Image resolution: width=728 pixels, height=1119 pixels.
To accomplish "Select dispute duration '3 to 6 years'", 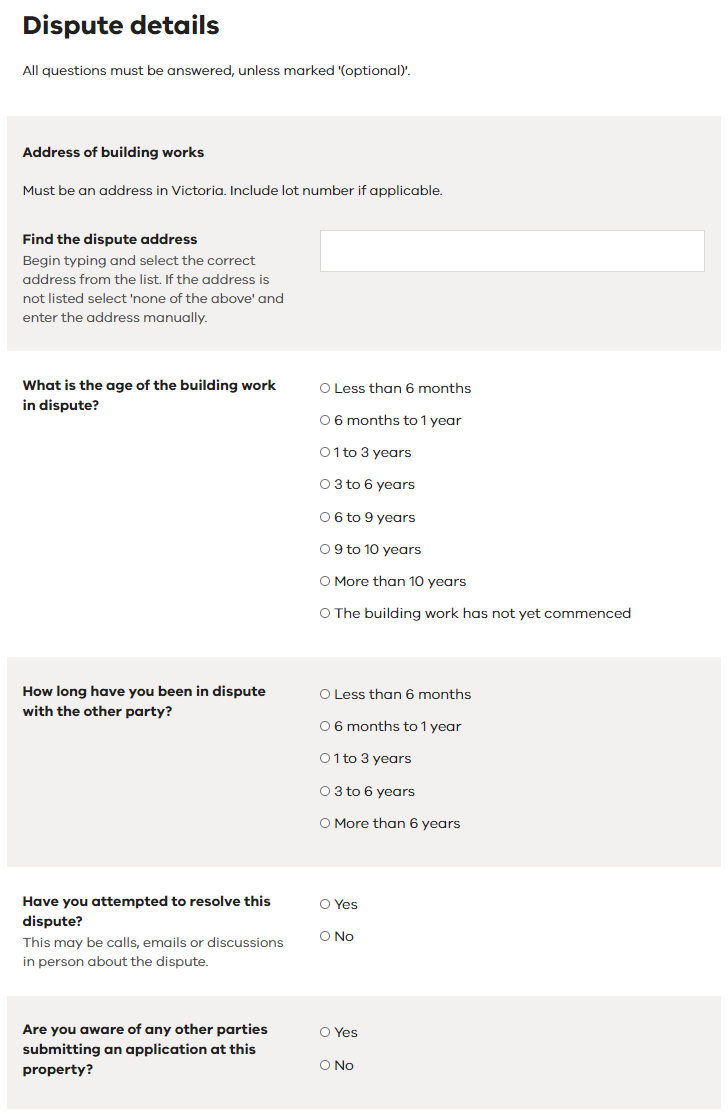I will [325, 791].
